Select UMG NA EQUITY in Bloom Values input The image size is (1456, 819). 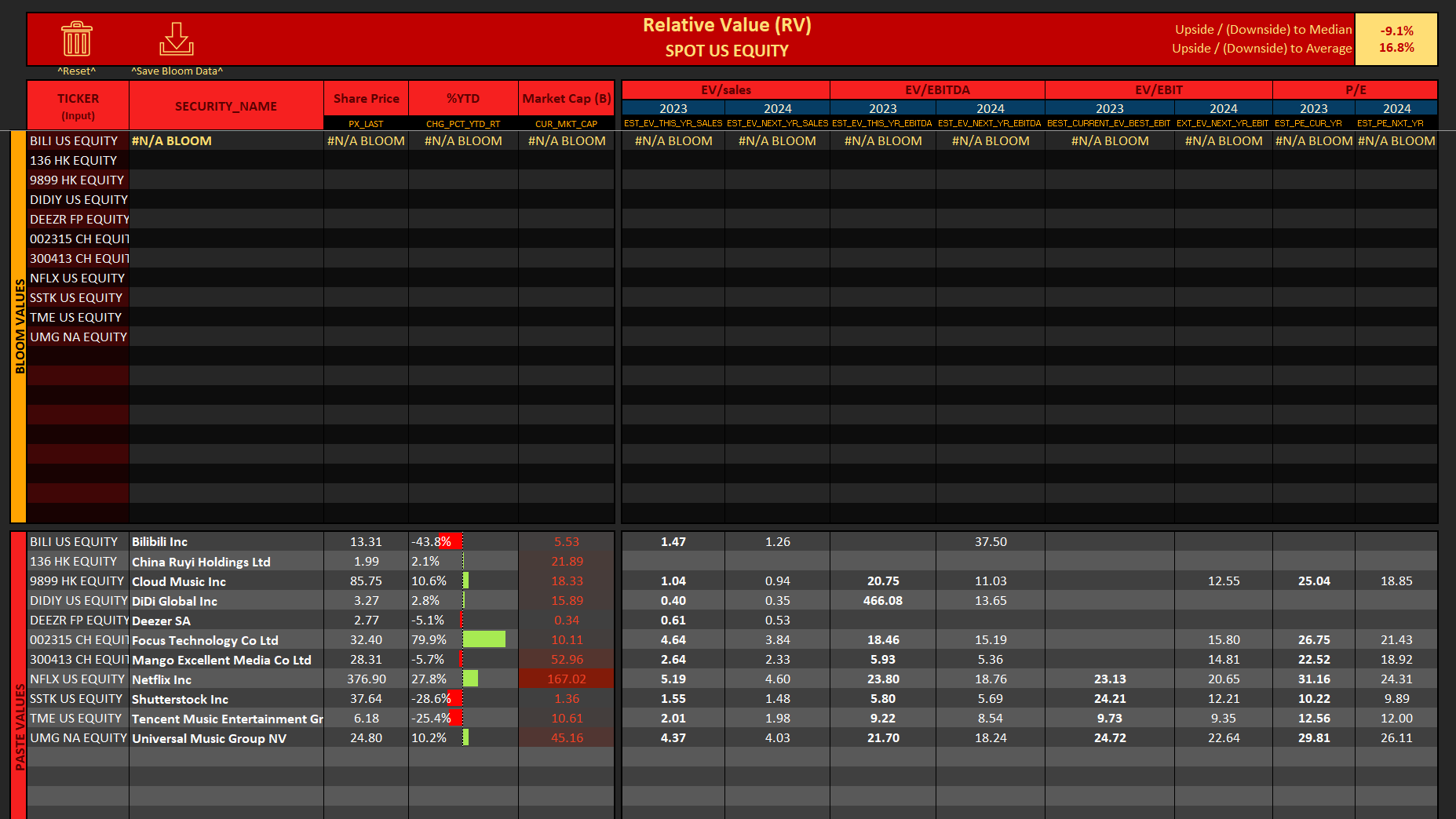[78, 337]
